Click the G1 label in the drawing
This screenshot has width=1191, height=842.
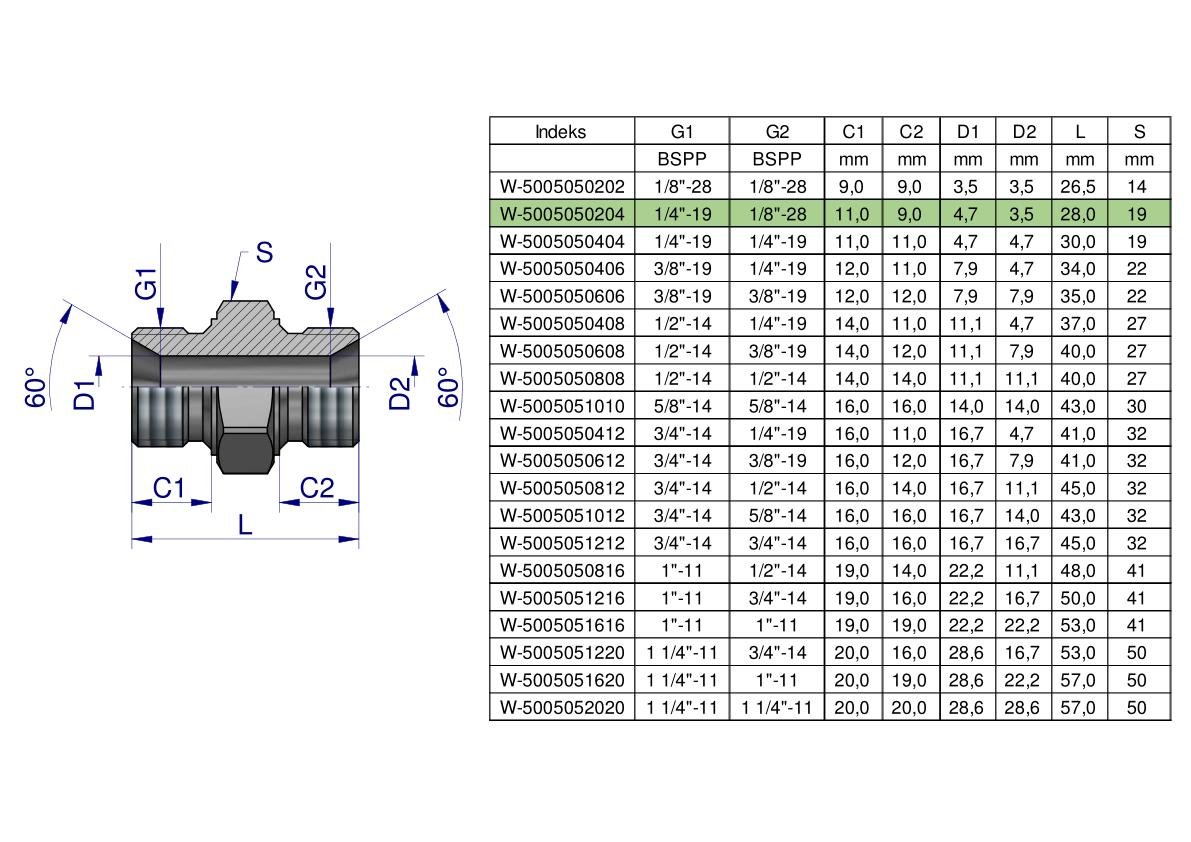[x=147, y=287]
